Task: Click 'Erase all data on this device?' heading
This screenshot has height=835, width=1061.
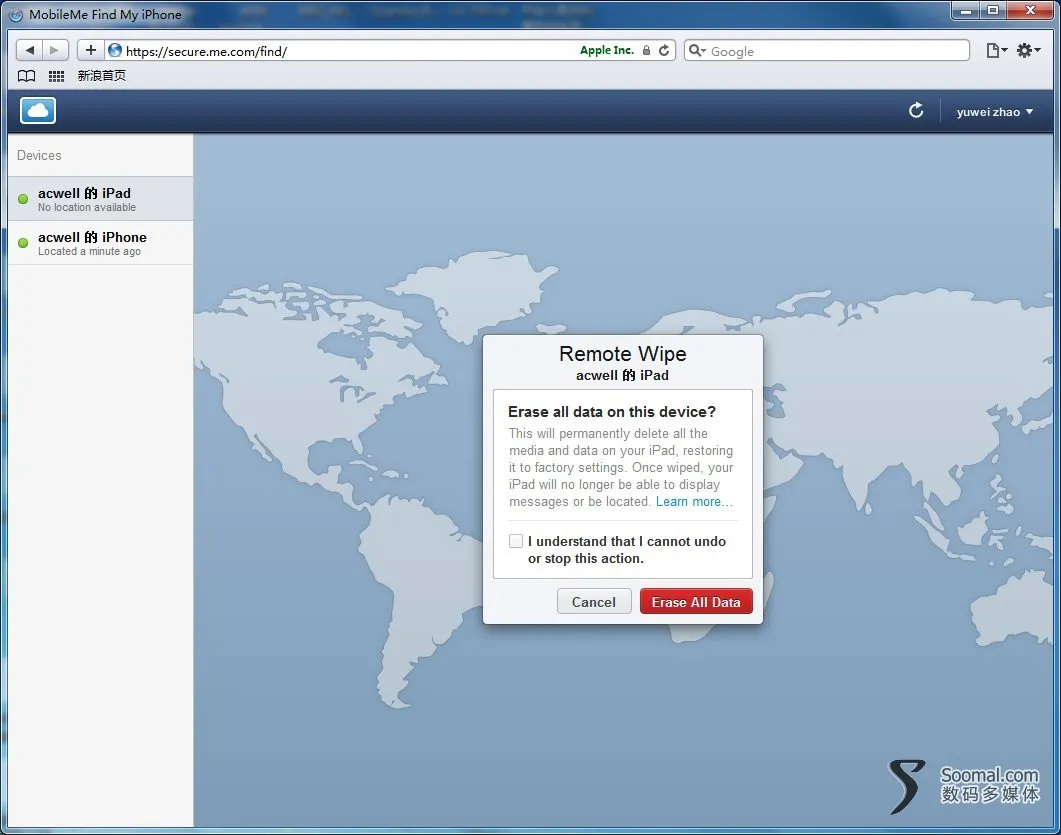Action: click(612, 411)
